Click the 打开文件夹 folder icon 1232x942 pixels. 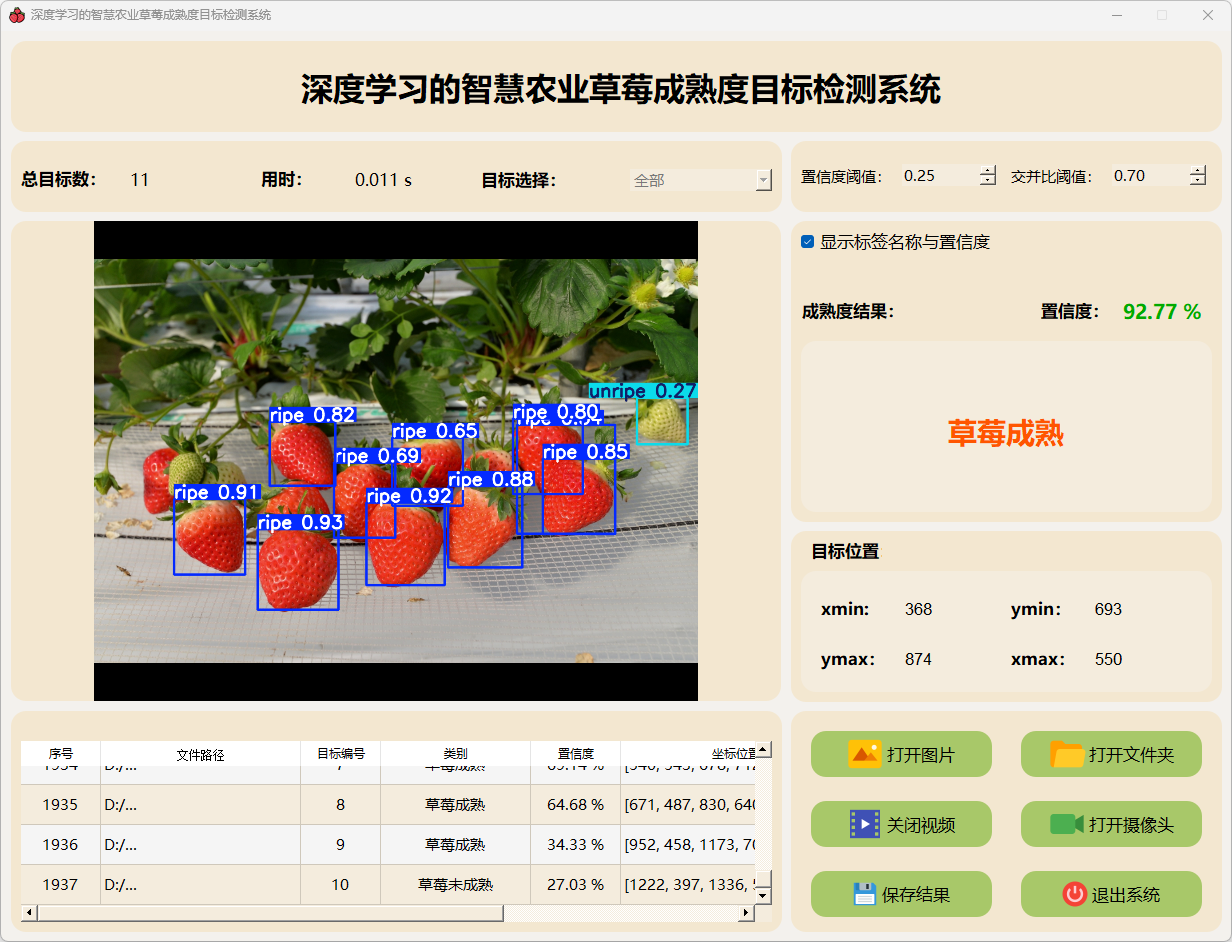(x=1068, y=754)
